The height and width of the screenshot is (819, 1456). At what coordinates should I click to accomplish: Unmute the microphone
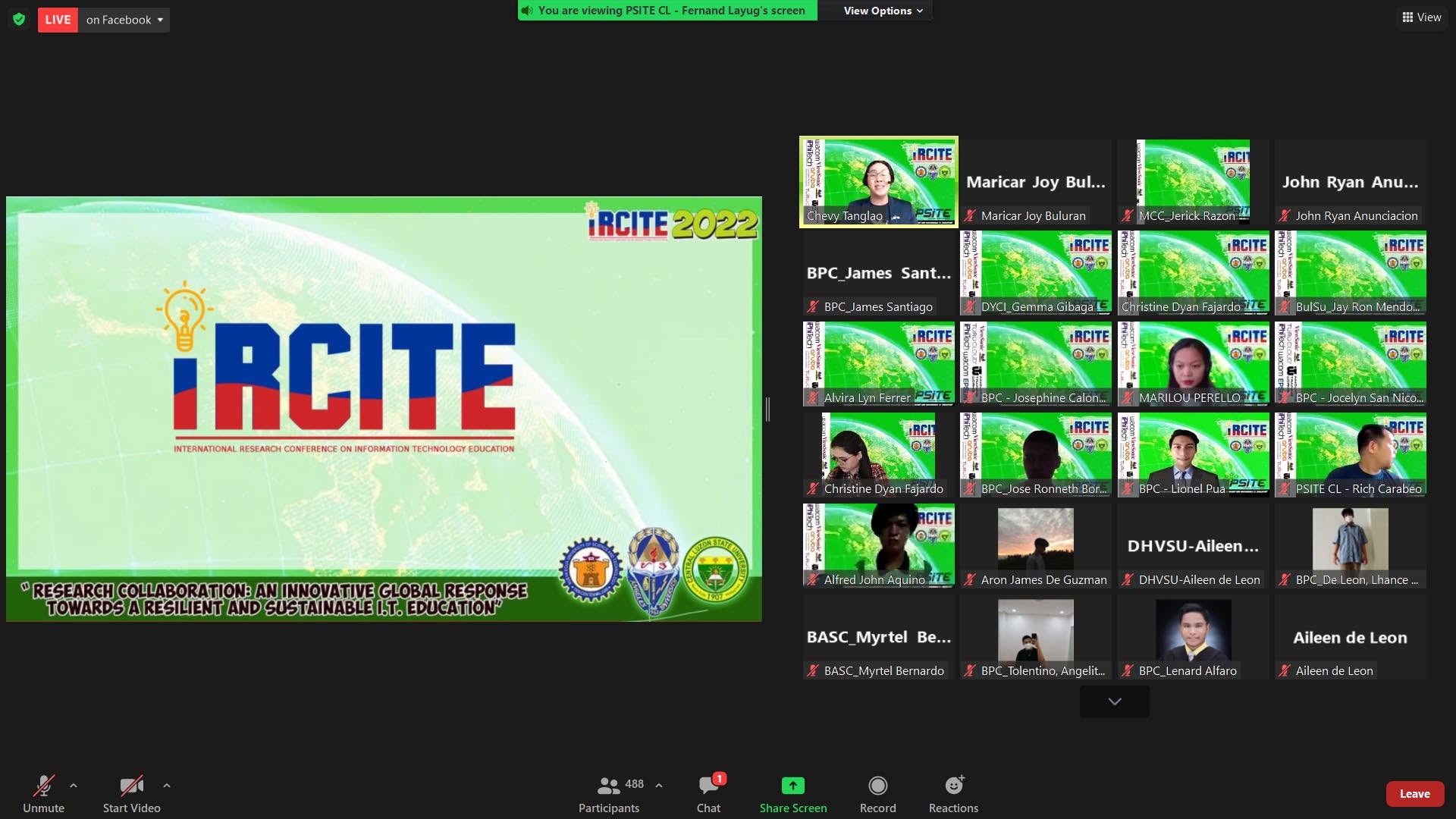coord(43,793)
